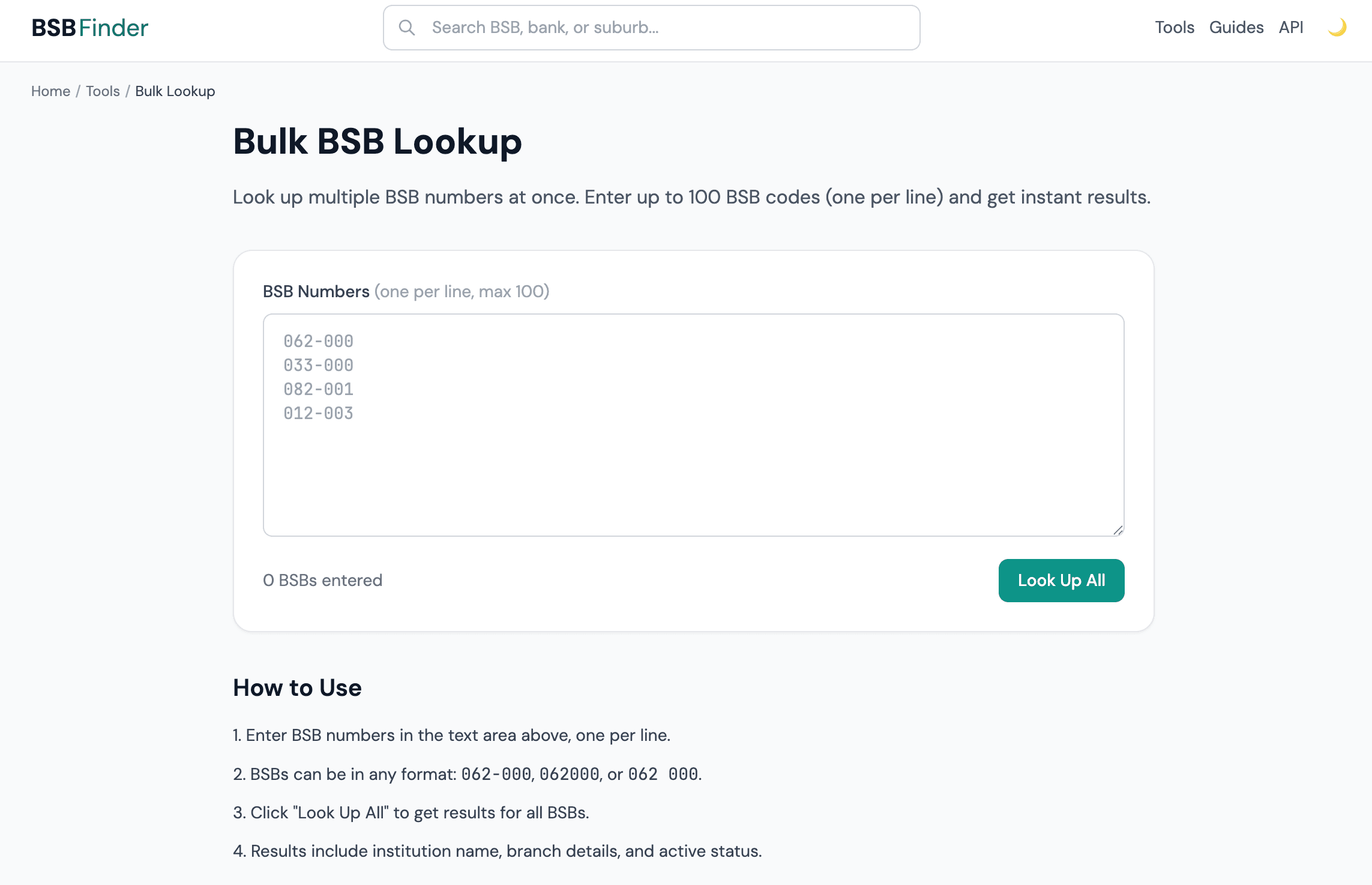The height and width of the screenshot is (885, 1372).
Task: Open Tools from the breadcrumb trail
Action: [x=103, y=91]
